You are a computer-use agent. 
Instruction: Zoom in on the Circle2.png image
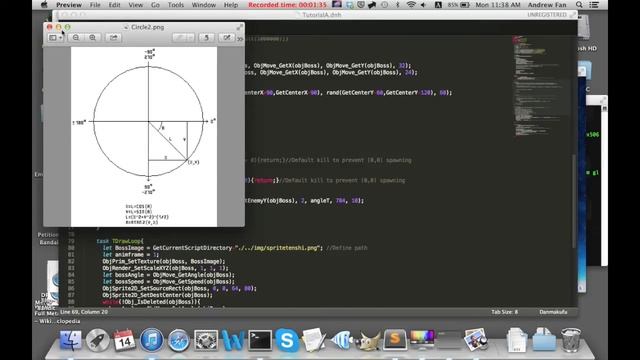click(x=93, y=38)
